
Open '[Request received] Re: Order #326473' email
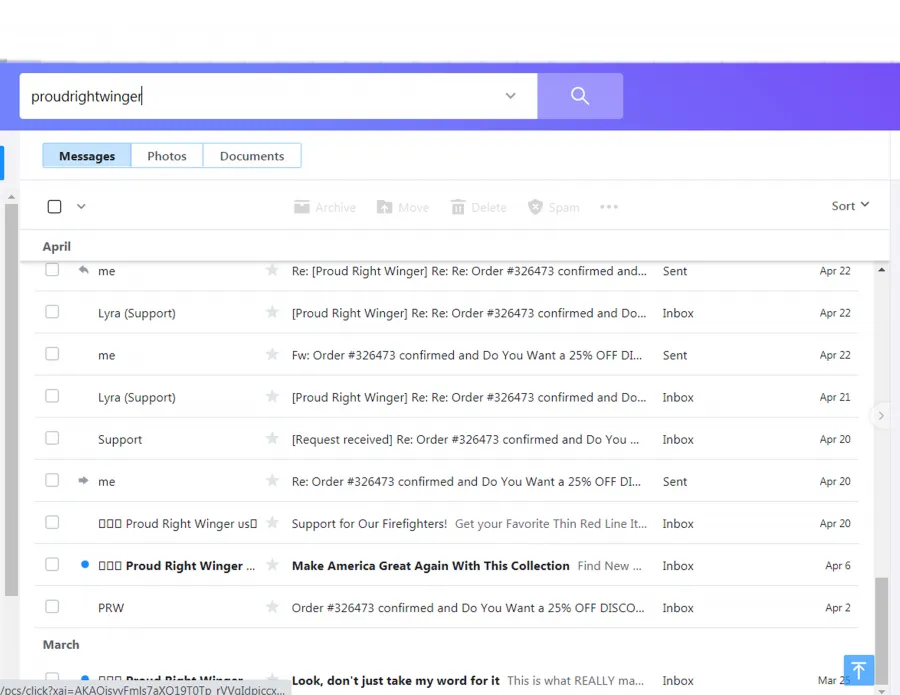pos(465,440)
